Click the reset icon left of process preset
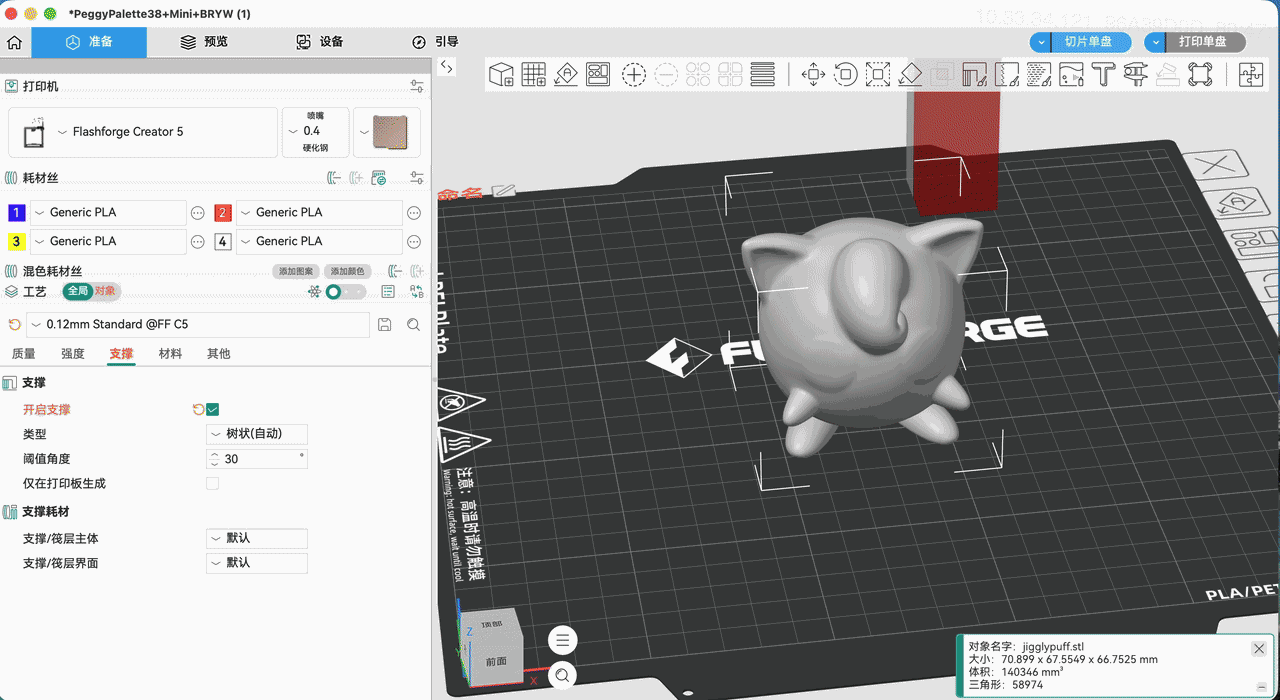The height and width of the screenshot is (700, 1280). [x=14, y=325]
